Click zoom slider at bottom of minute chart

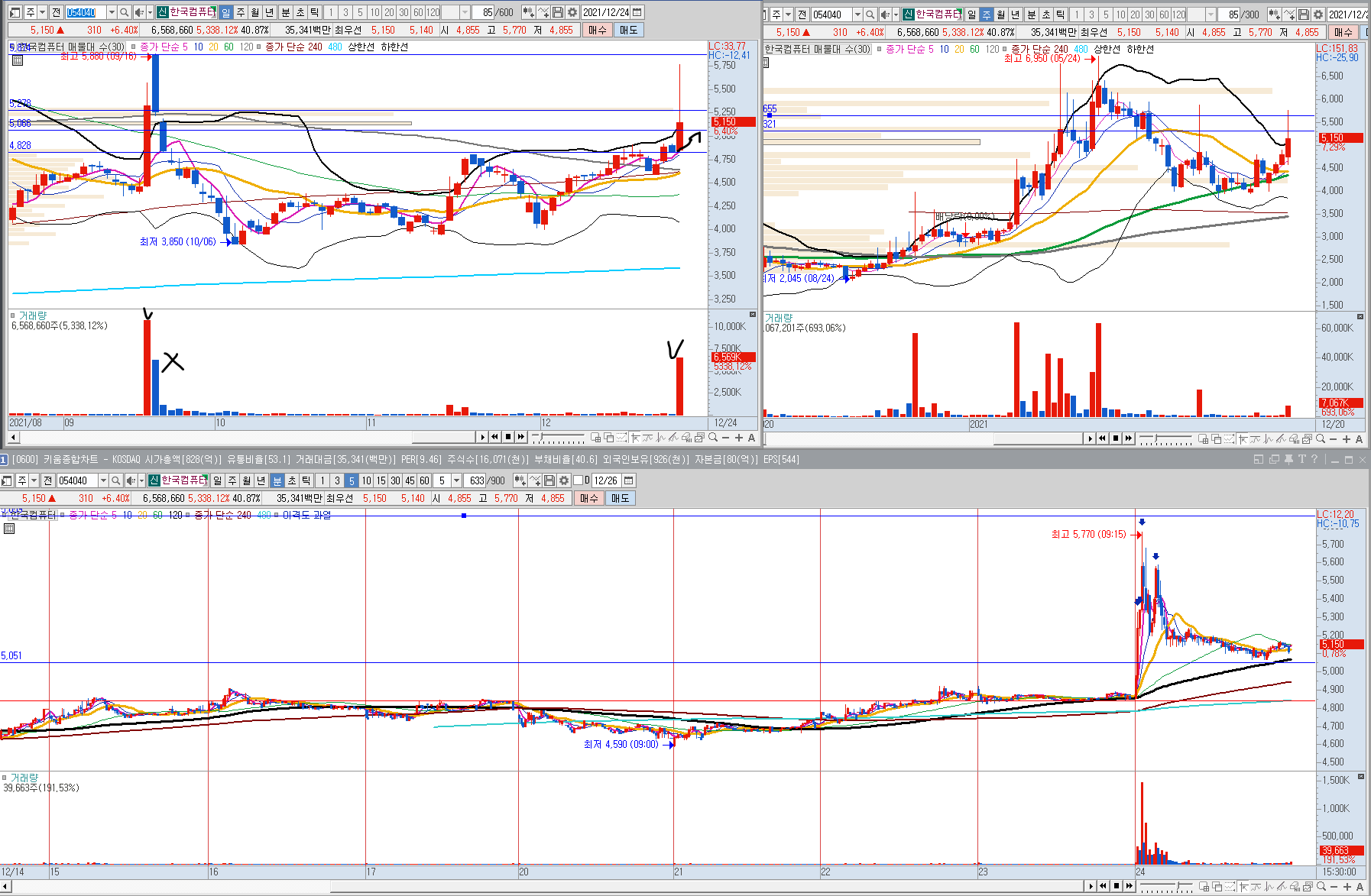(1165, 886)
